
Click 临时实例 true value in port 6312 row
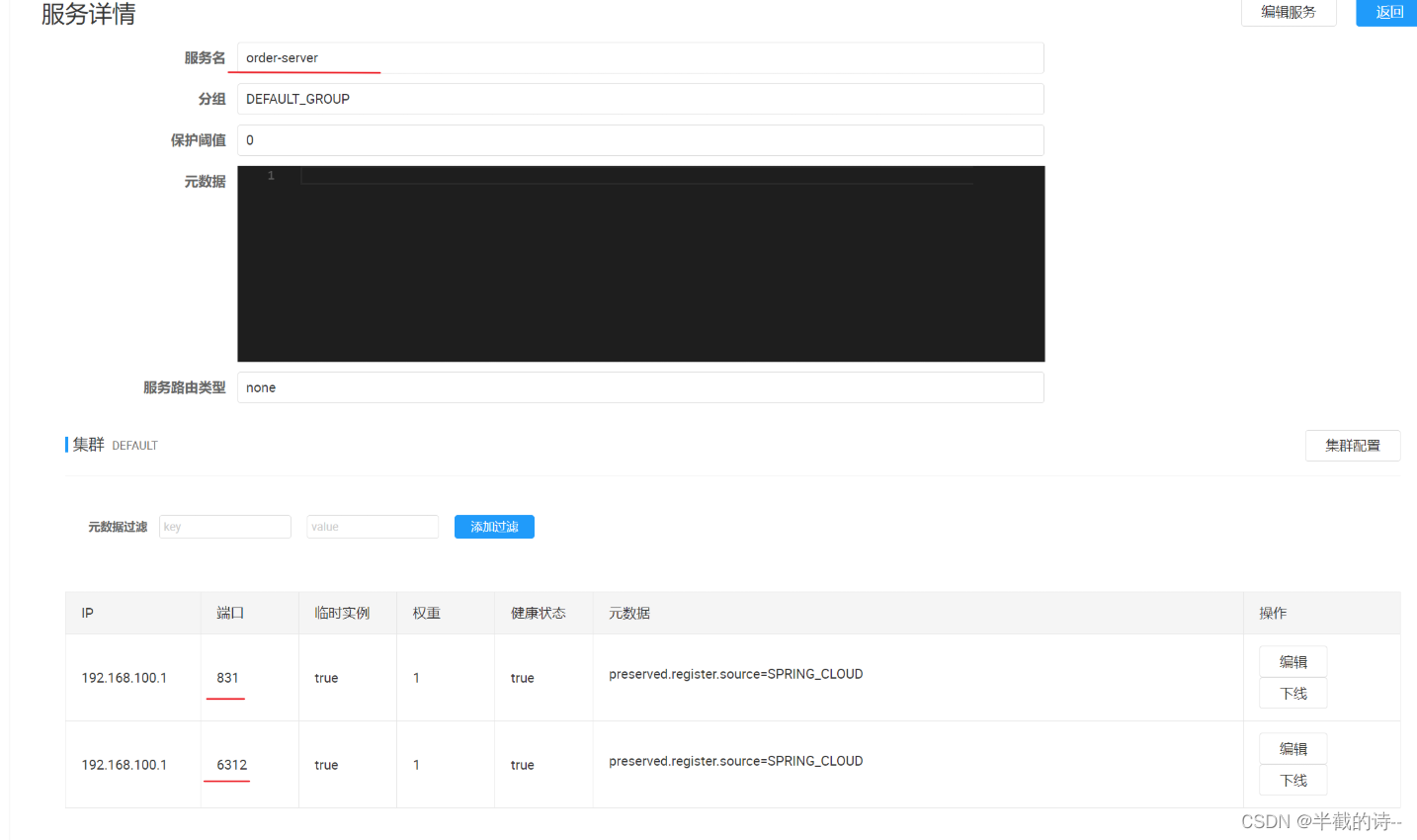[326, 765]
